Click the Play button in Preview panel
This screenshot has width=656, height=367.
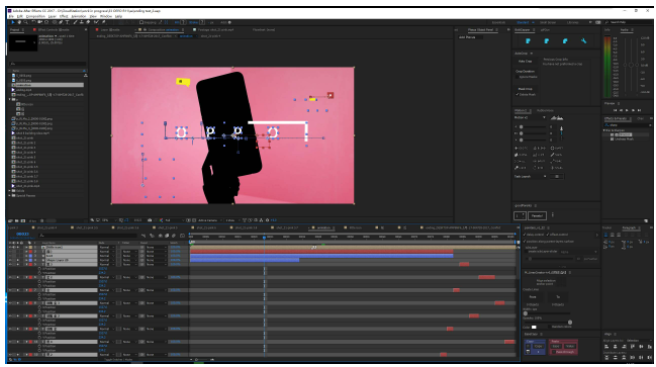tap(627, 110)
